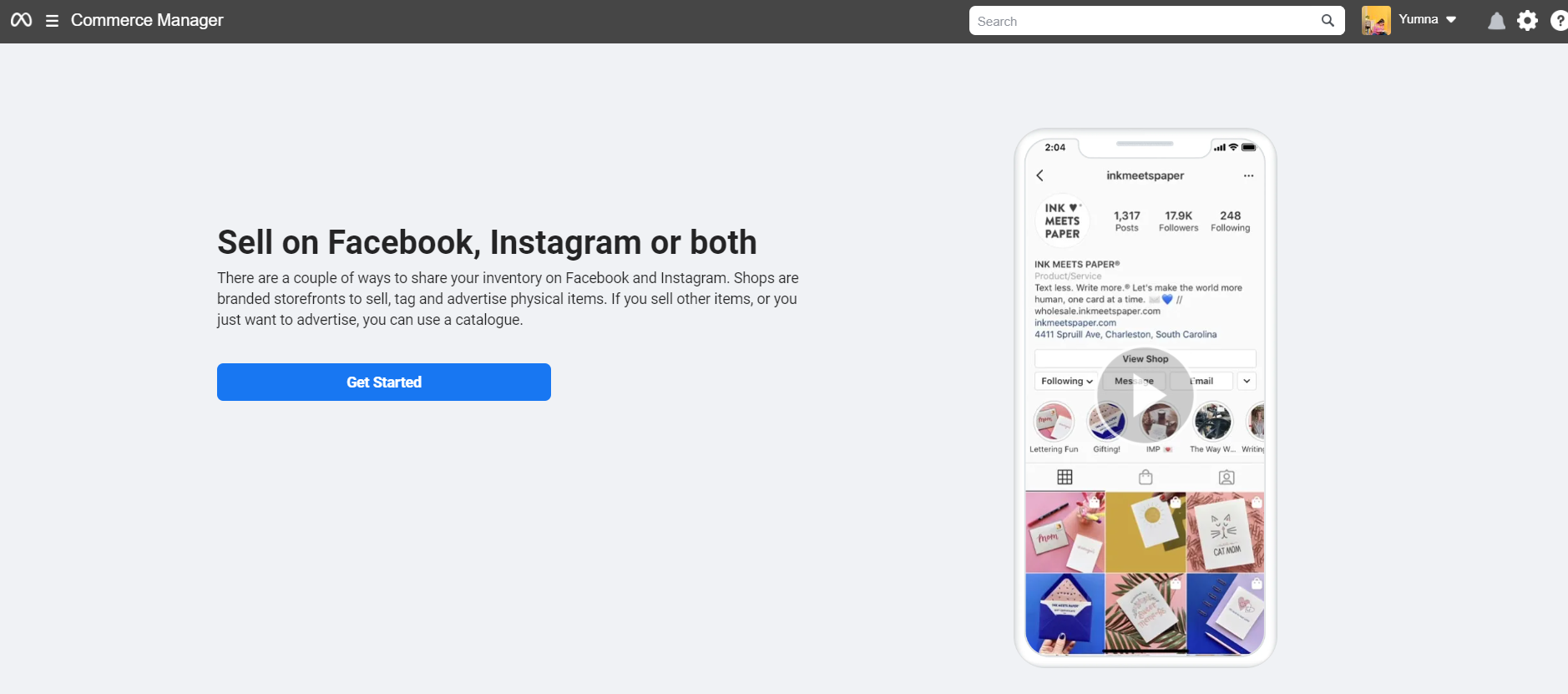Select the shopping bag tab in preview
The height and width of the screenshot is (694, 1568).
click(x=1146, y=477)
